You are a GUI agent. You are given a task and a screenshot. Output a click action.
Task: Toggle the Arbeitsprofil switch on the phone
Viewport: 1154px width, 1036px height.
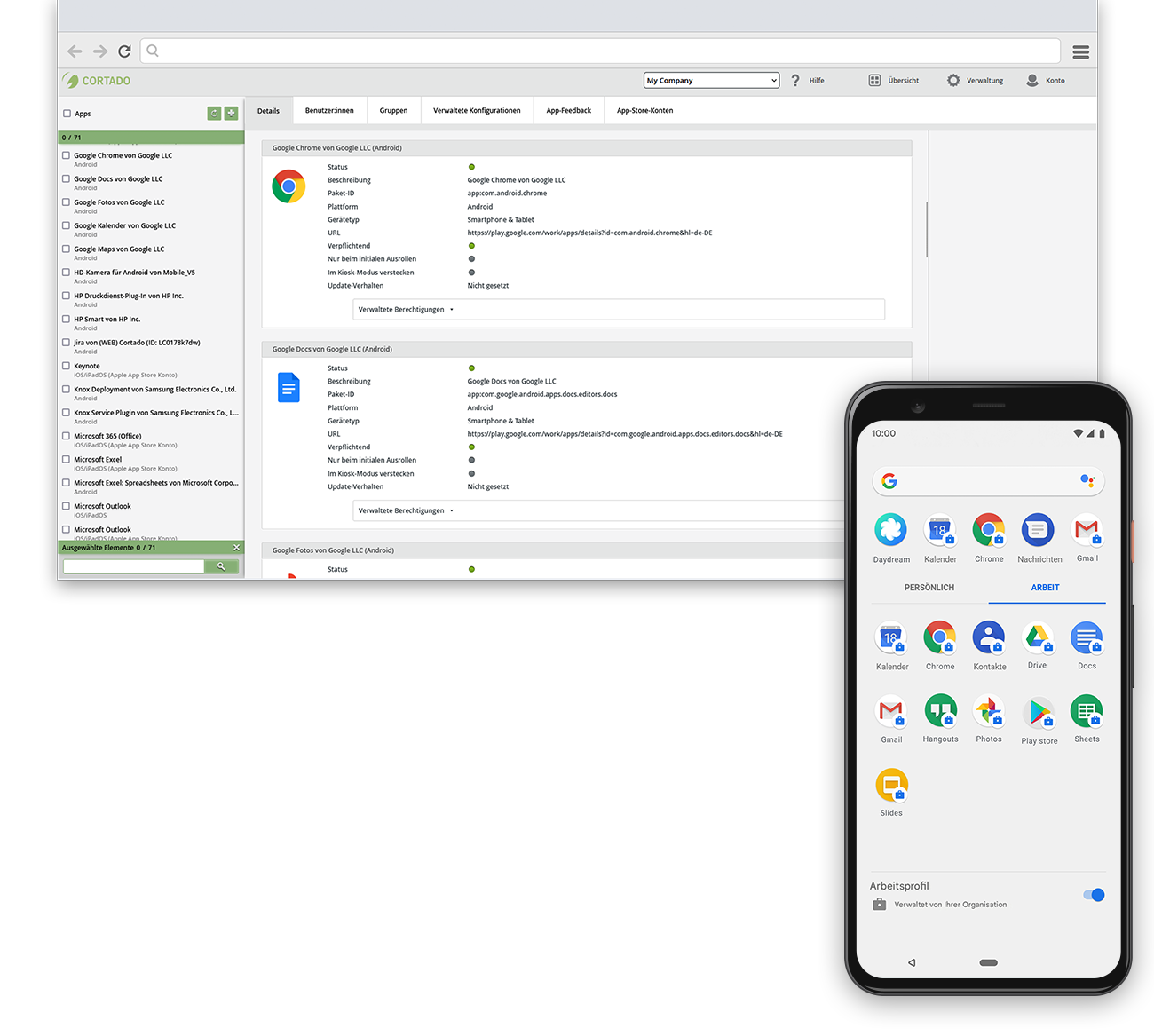(x=1094, y=895)
